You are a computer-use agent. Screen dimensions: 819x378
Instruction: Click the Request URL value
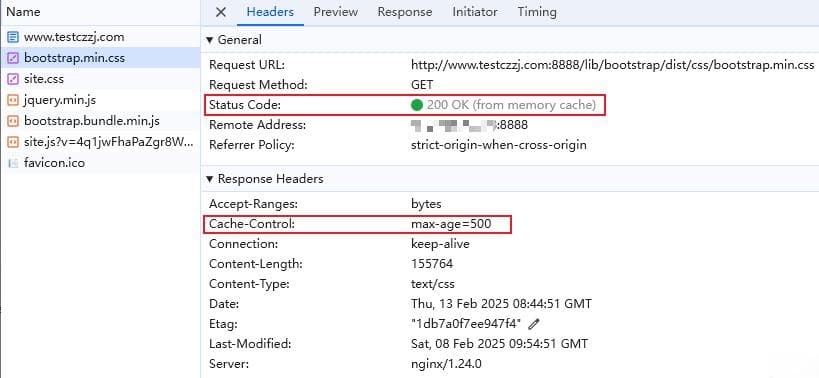coord(613,65)
